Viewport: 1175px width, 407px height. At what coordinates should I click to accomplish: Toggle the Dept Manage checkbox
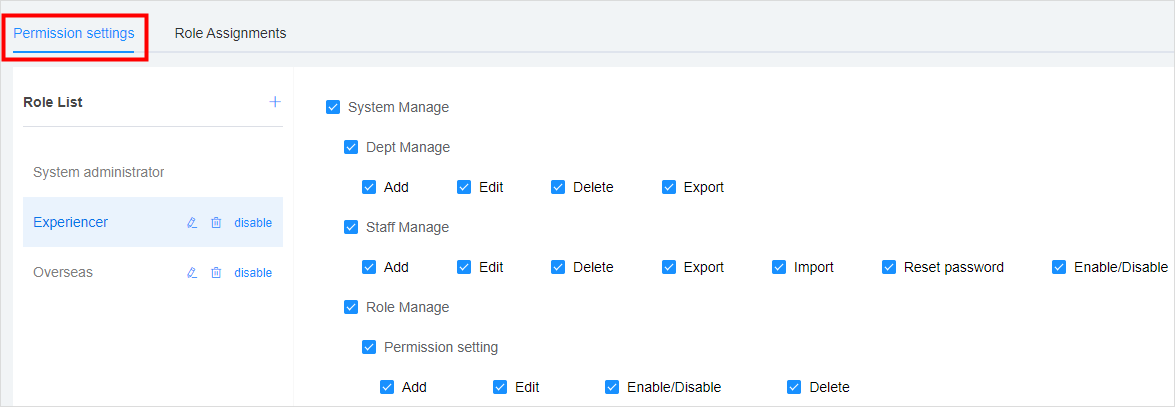coord(351,147)
